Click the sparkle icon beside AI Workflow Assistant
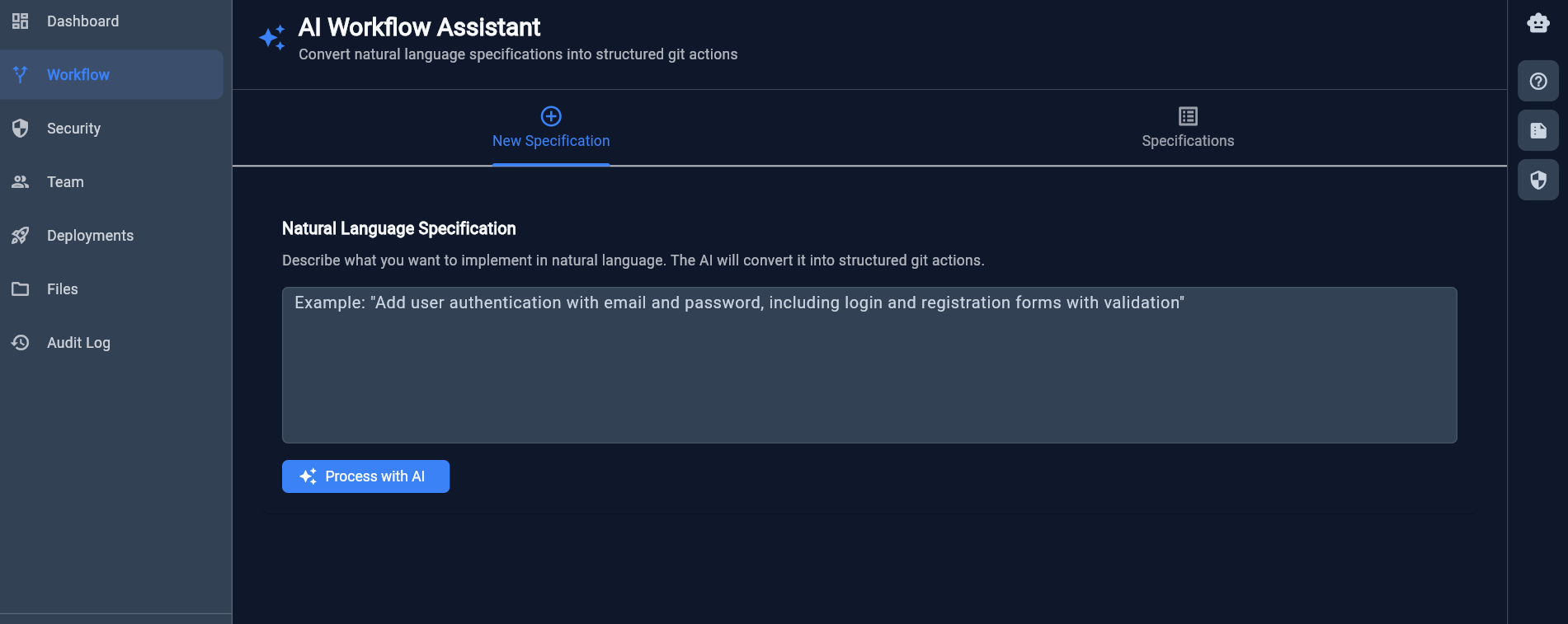Screen dimensions: 1568x624 (272, 38)
